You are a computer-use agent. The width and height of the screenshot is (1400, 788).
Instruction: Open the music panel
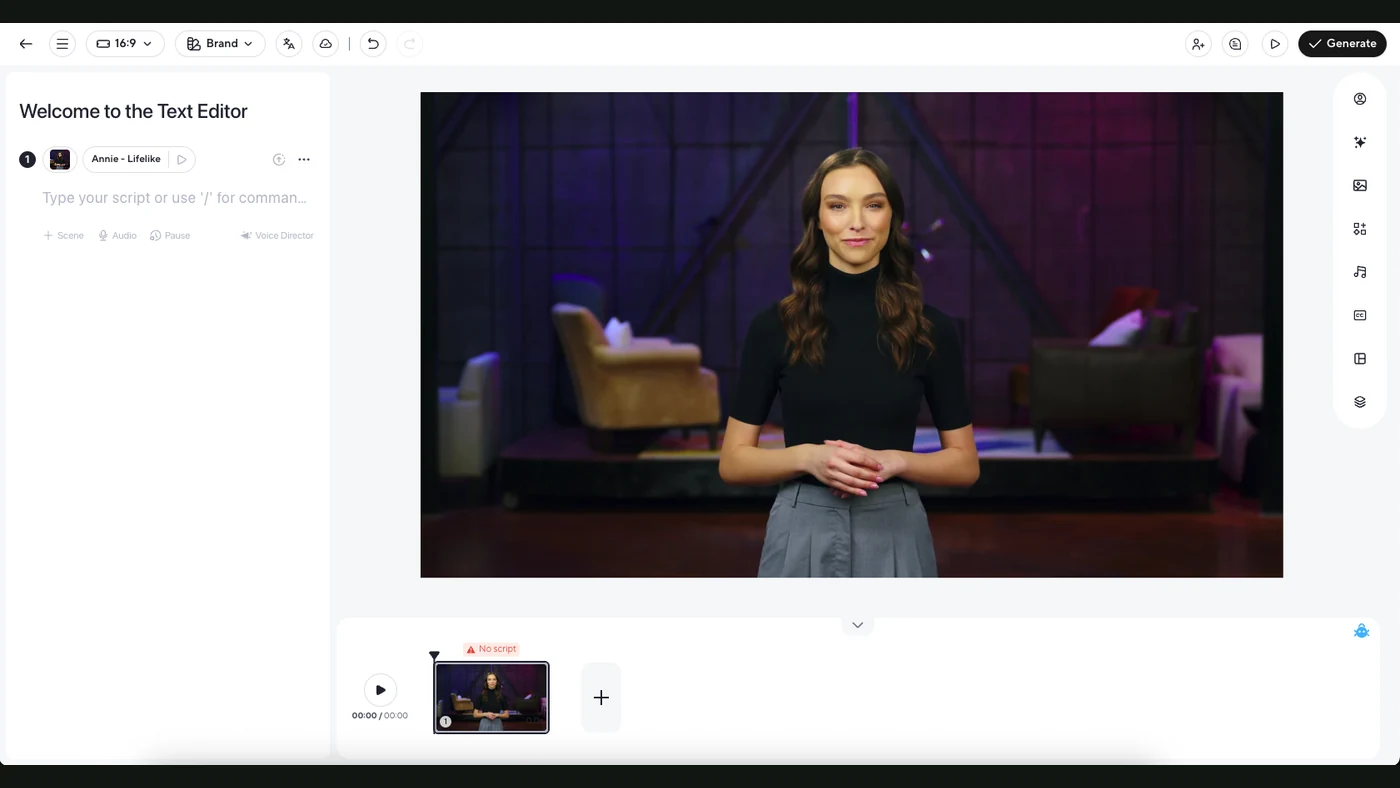click(x=1360, y=272)
